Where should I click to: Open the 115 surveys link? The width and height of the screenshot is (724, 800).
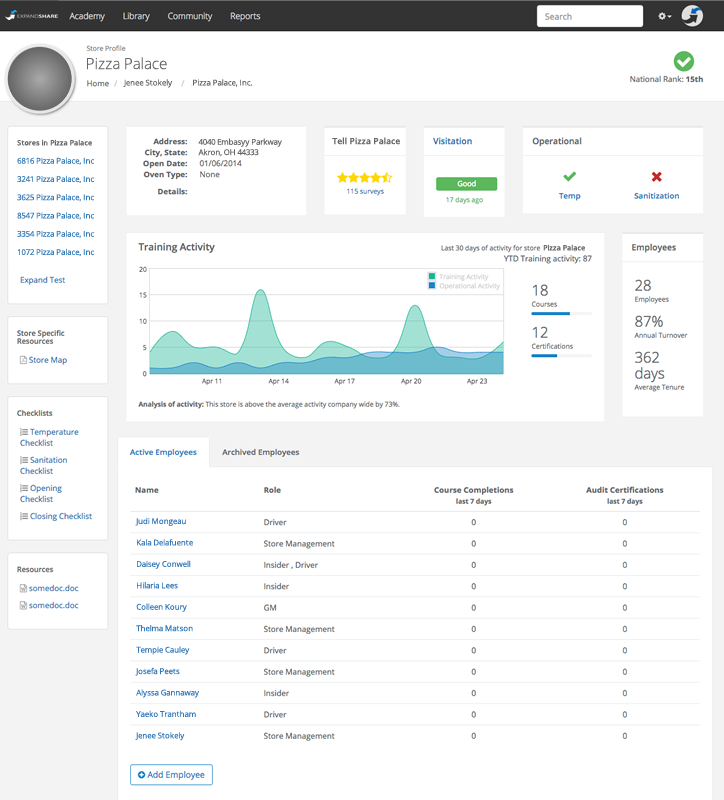click(x=365, y=191)
